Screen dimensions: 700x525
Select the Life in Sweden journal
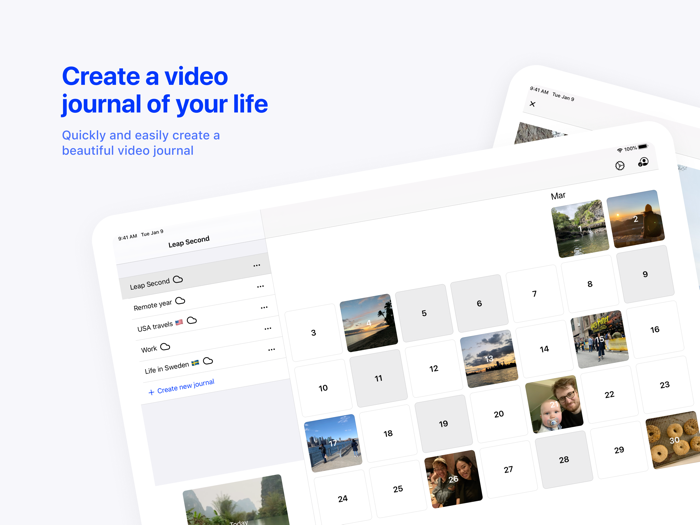pos(209,361)
